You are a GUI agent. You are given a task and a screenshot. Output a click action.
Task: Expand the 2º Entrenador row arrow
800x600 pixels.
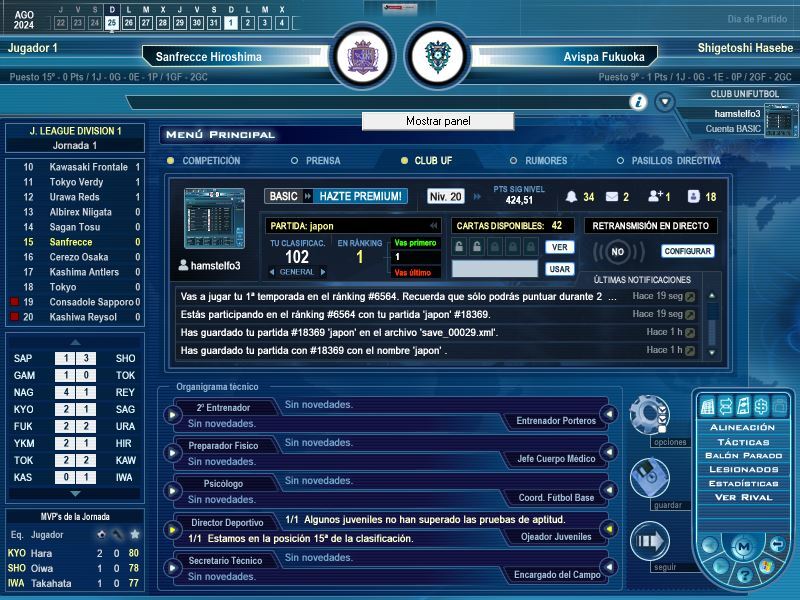pyautogui.click(x=173, y=413)
